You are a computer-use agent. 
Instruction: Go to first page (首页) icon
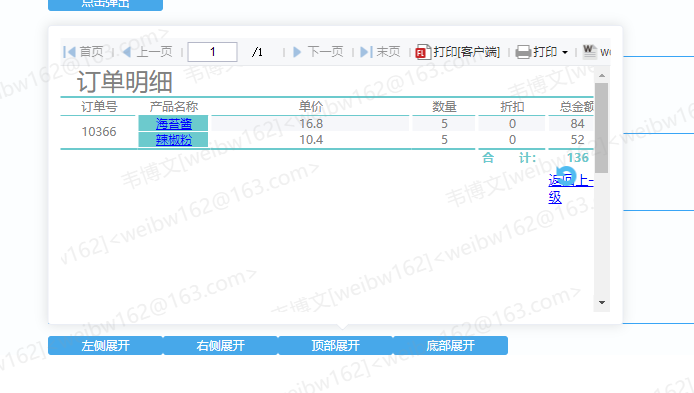pos(69,52)
